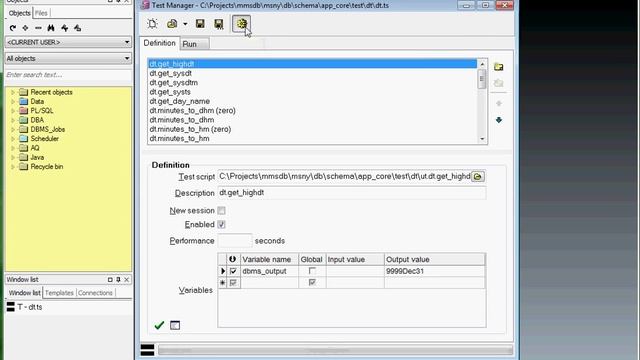
Task: Expand the DBMS_Jobs folder
Action: click(13, 129)
